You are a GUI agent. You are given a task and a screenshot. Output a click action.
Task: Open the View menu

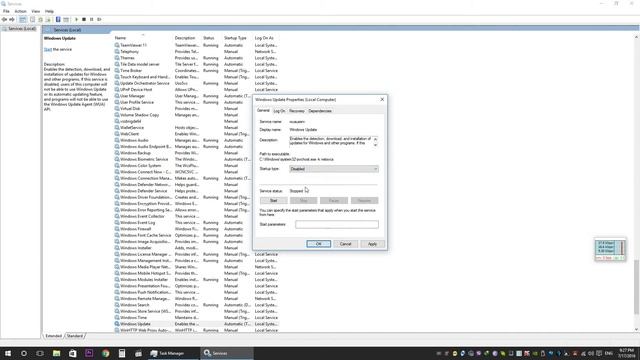(x=36, y=11)
